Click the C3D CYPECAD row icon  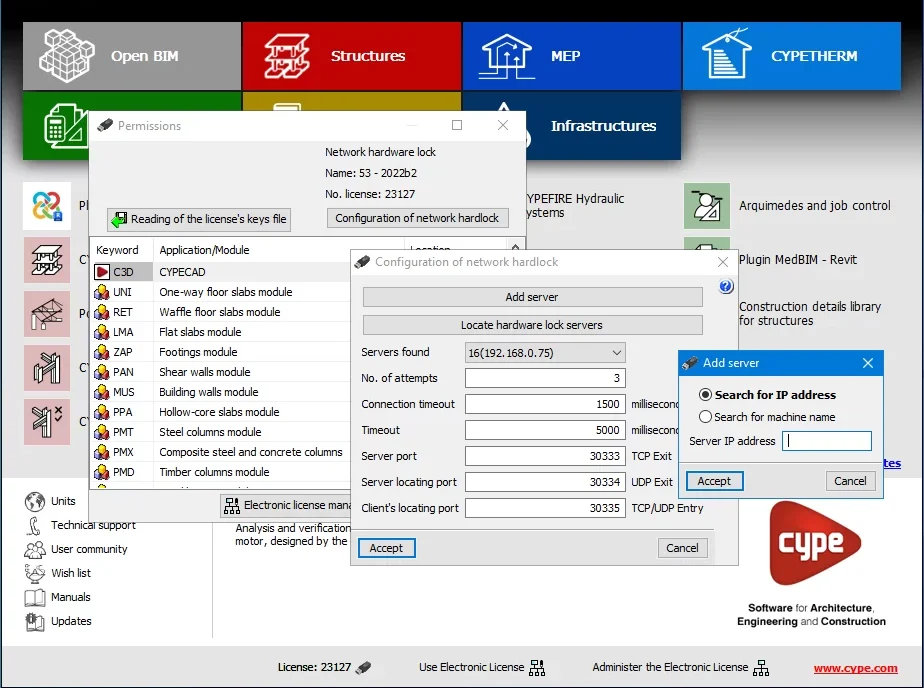102,272
